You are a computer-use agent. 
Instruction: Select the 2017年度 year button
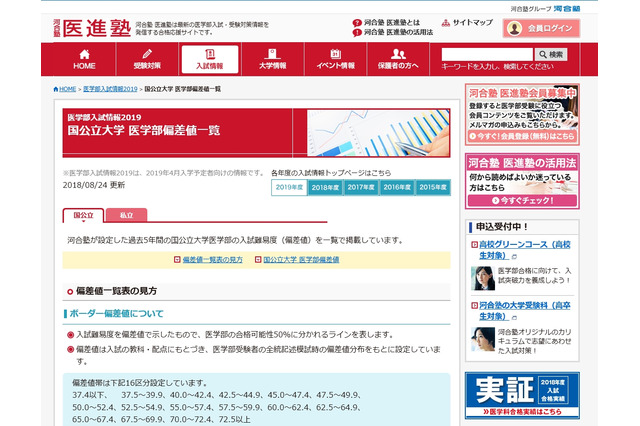point(361,188)
